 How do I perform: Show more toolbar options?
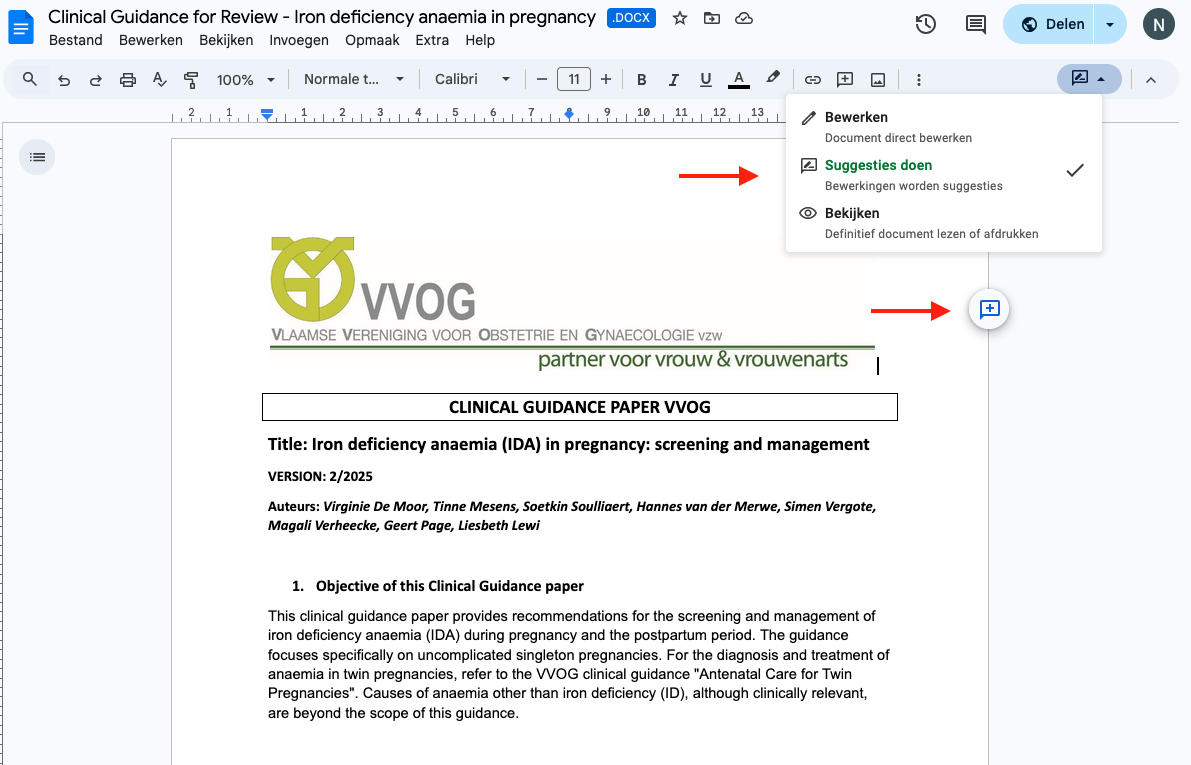(x=918, y=80)
